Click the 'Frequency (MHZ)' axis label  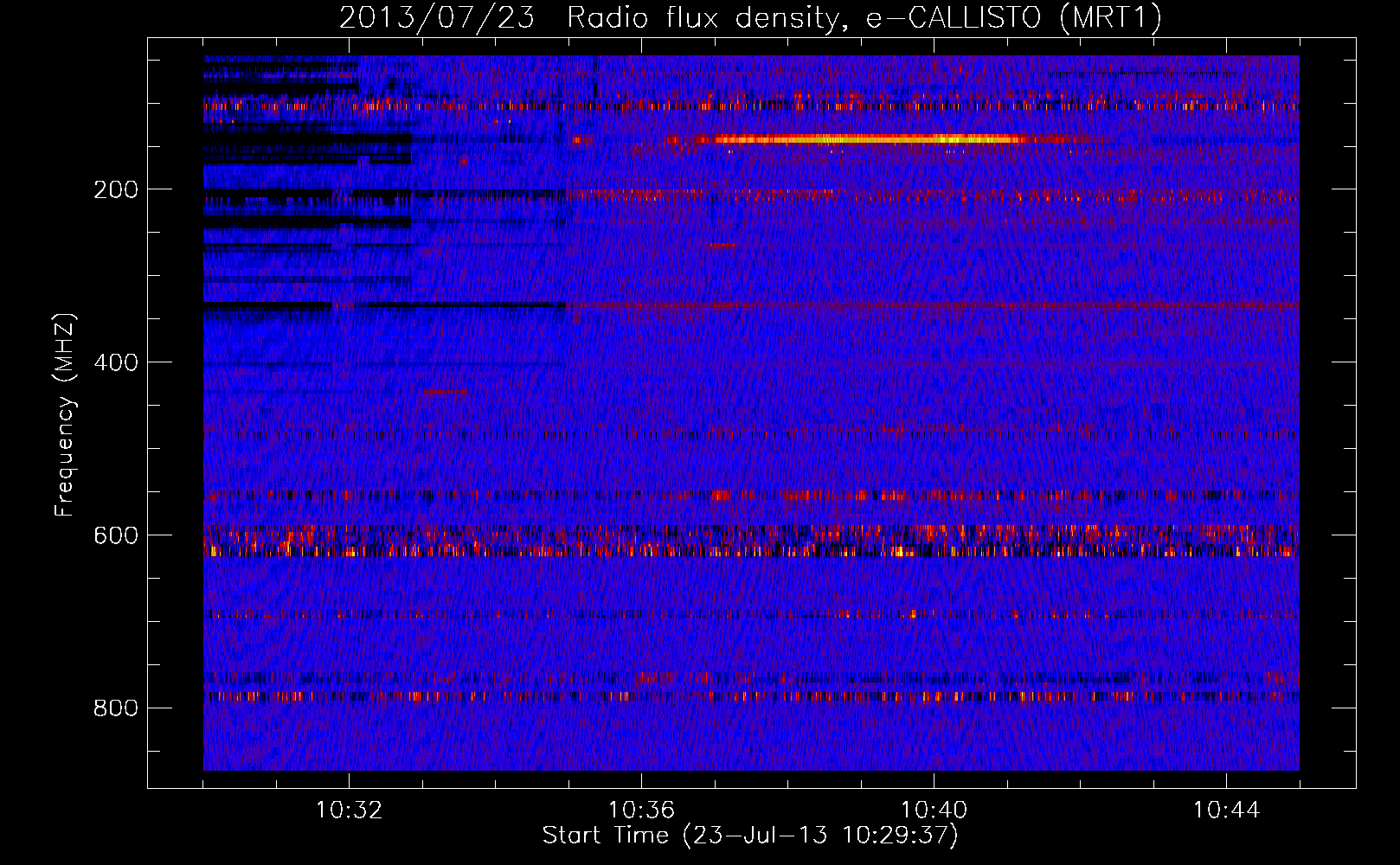(65, 414)
